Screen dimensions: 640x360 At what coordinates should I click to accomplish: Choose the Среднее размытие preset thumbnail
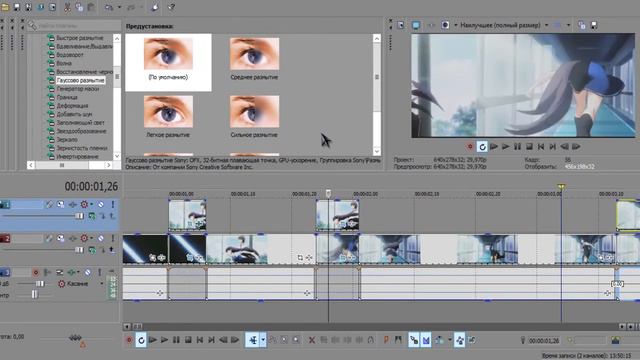coord(254,54)
